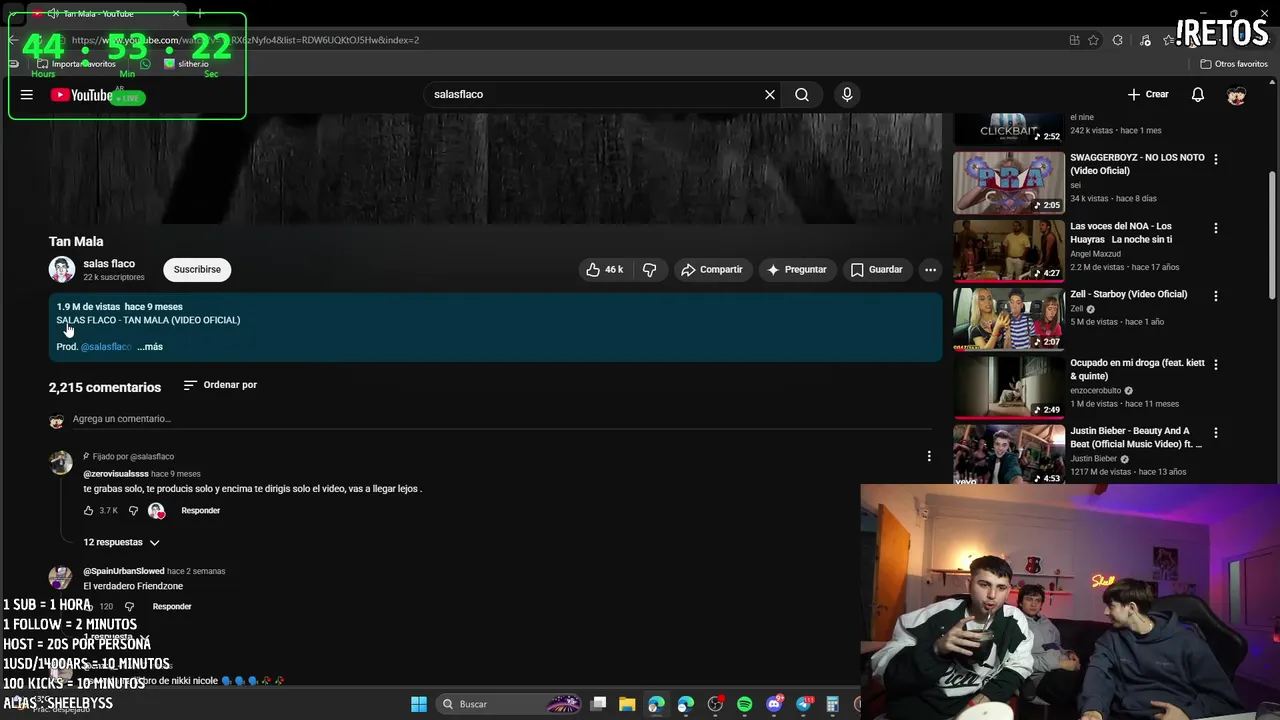1280x720 pixels.
Task: Start voice search with microphone icon
Action: (847, 94)
